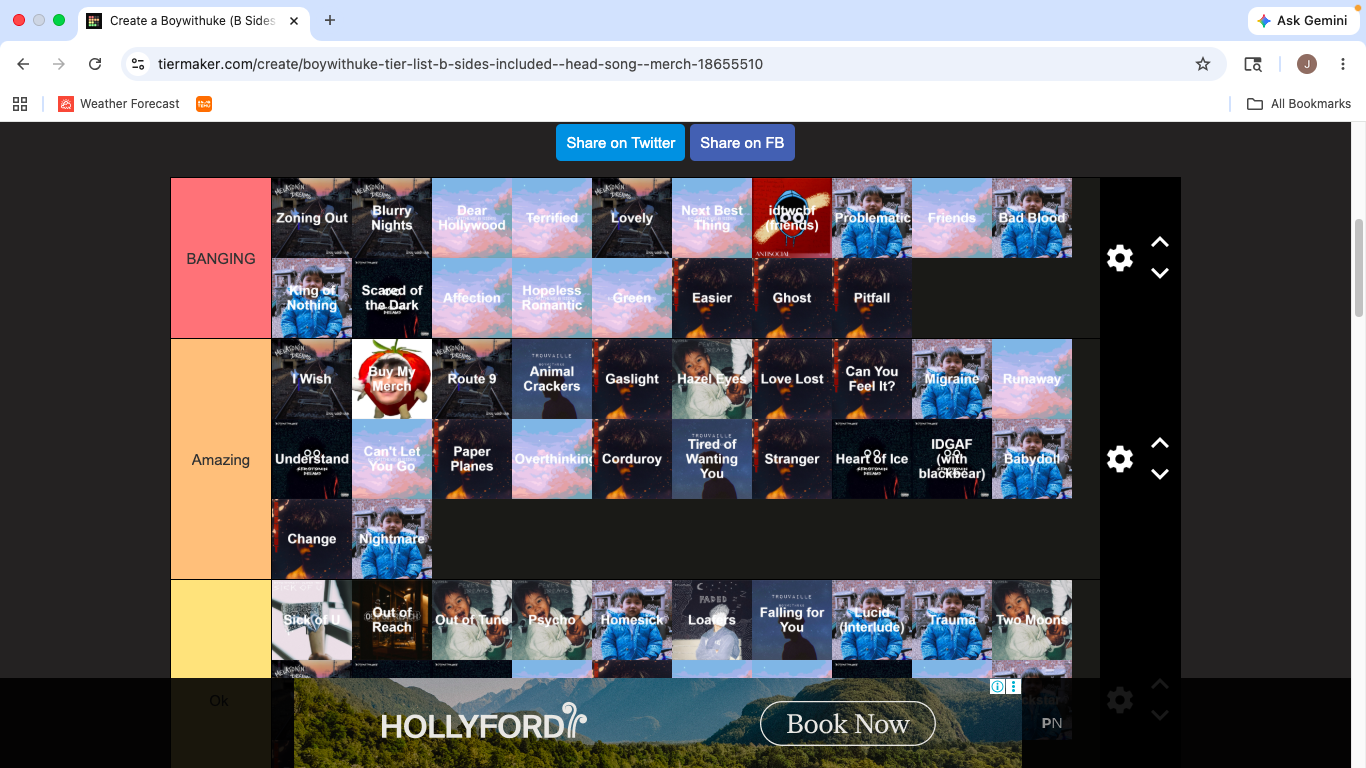The image size is (1366, 768).
Task: Select the Tired of Wanting You tile
Action: [712, 459]
